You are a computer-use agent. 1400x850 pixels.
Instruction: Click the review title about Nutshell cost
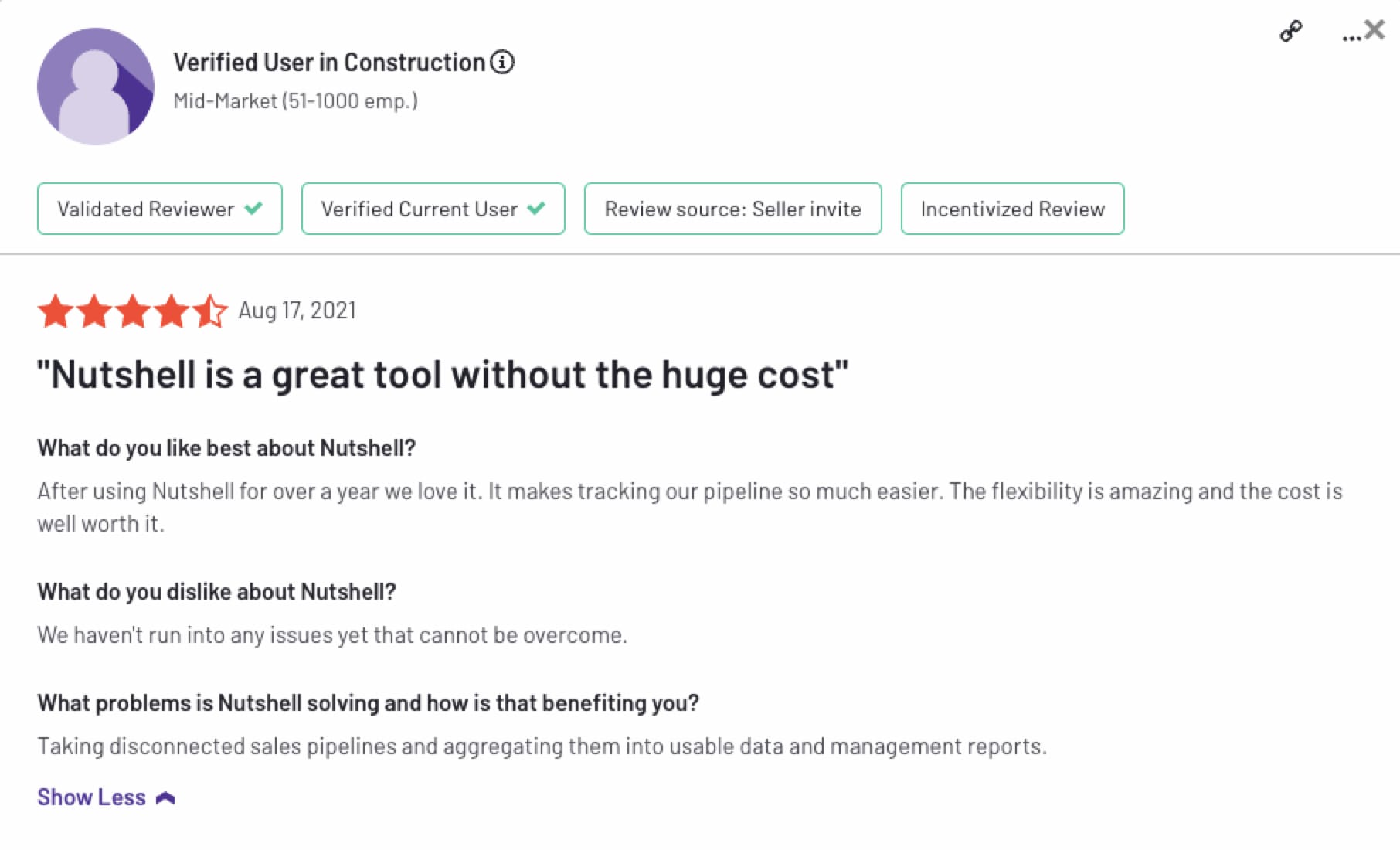[x=443, y=375]
